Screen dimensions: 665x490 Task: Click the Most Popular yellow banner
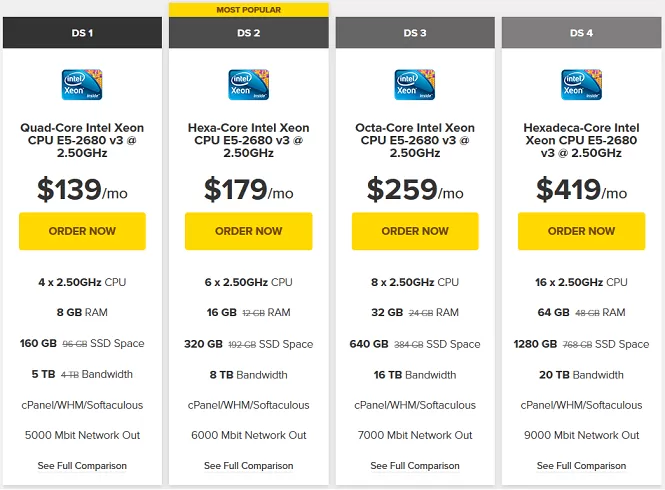(x=249, y=10)
